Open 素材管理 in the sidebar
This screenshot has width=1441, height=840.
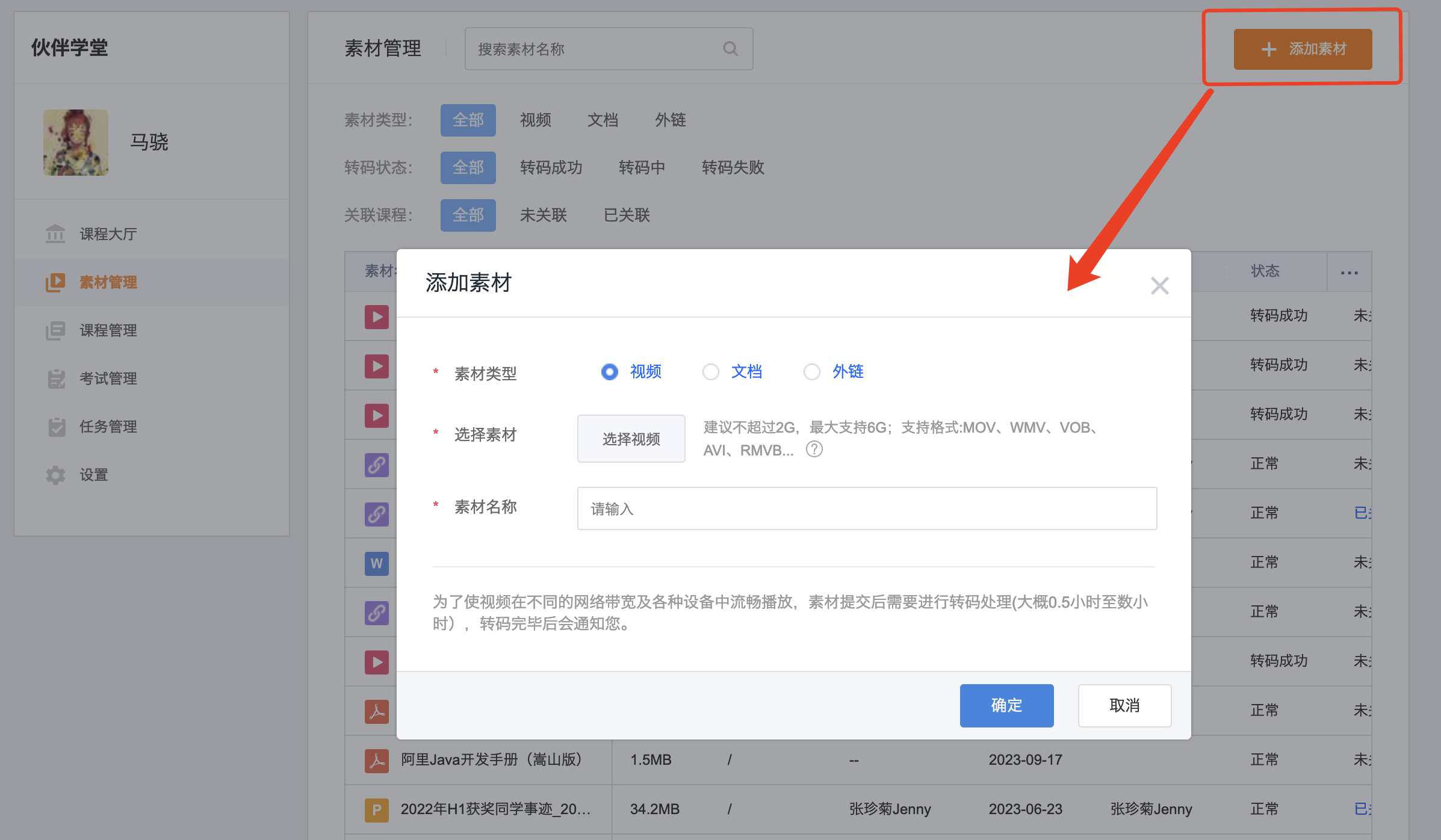tap(152, 282)
